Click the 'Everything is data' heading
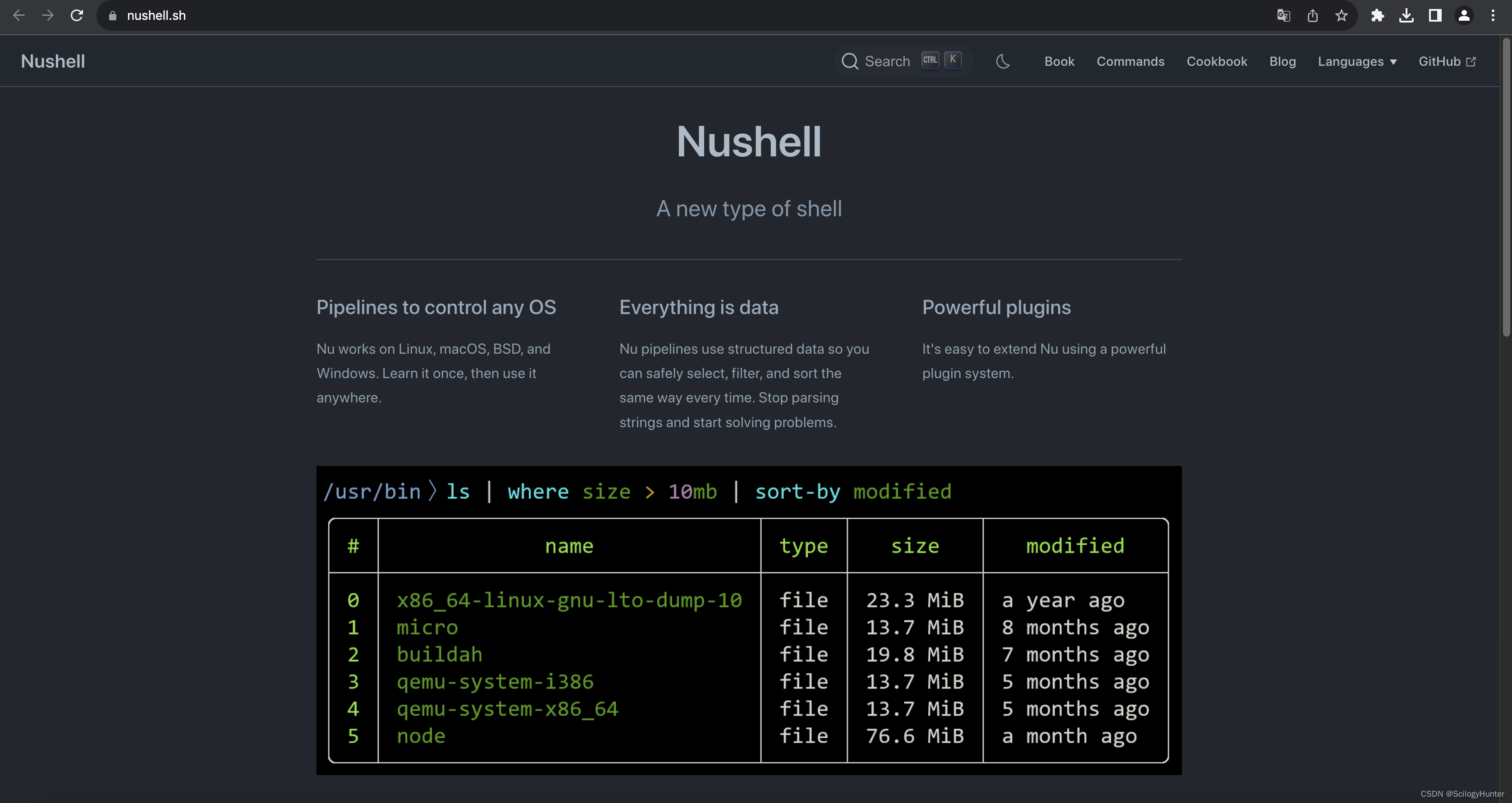 [x=698, y=307]
